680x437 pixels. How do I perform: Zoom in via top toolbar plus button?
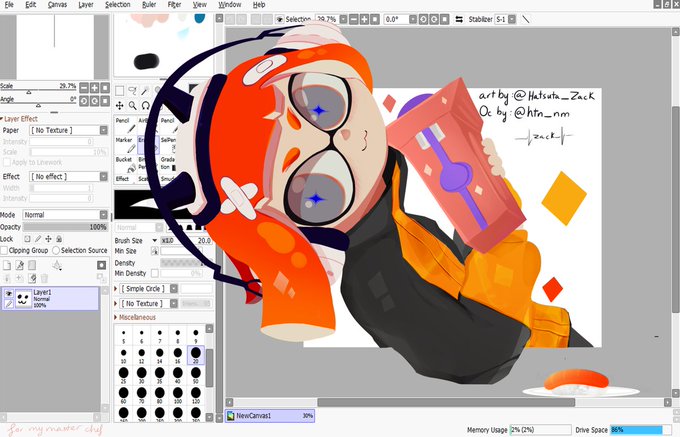pyautogui.click(x=364, y=20)
